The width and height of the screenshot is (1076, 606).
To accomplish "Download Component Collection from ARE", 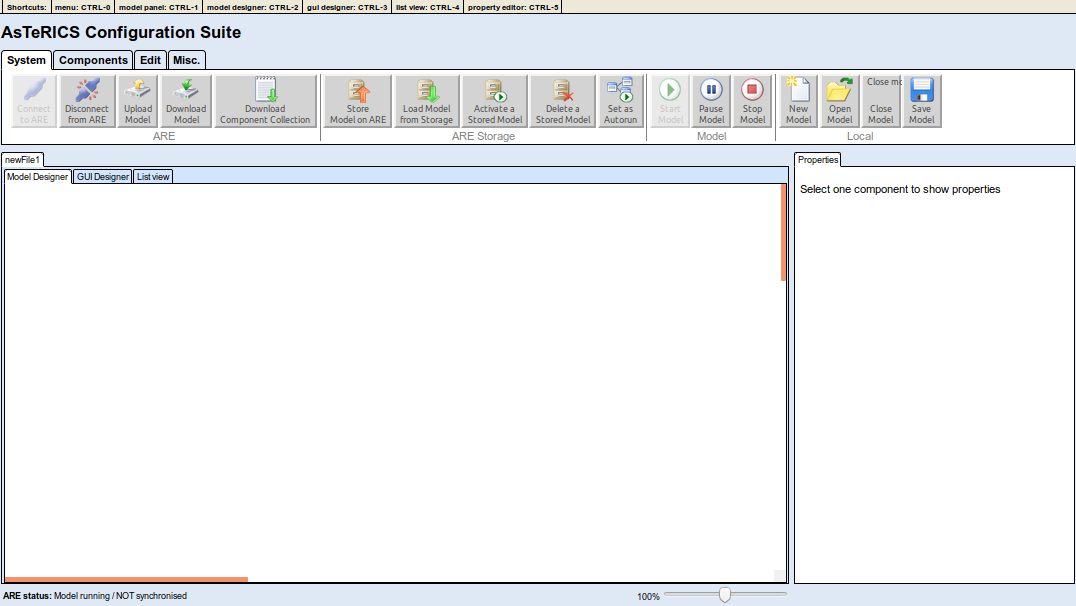I will (265, 101).
